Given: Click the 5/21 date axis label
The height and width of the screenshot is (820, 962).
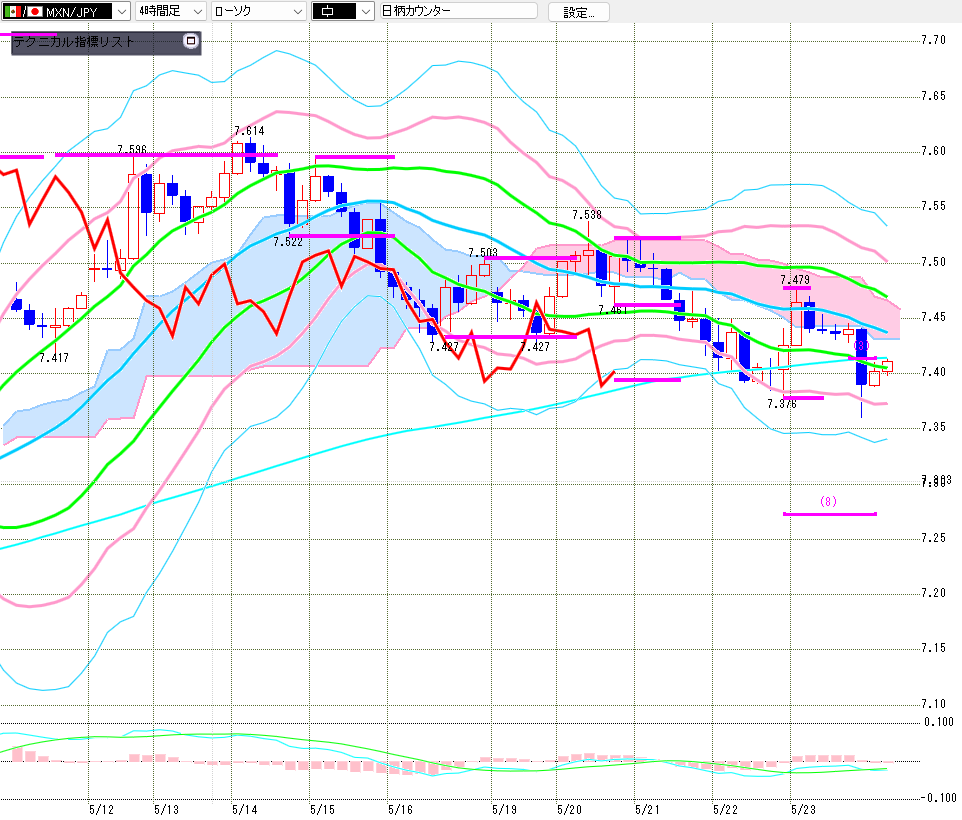Looking at the screenshot, I should pos(647,810).
